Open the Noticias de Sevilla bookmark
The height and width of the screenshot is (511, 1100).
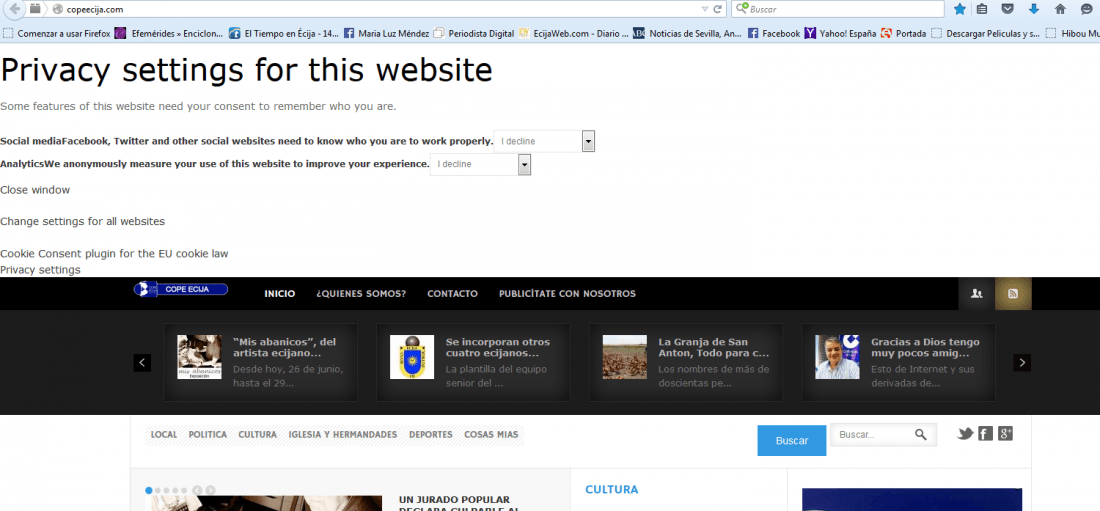coord(688,33)
